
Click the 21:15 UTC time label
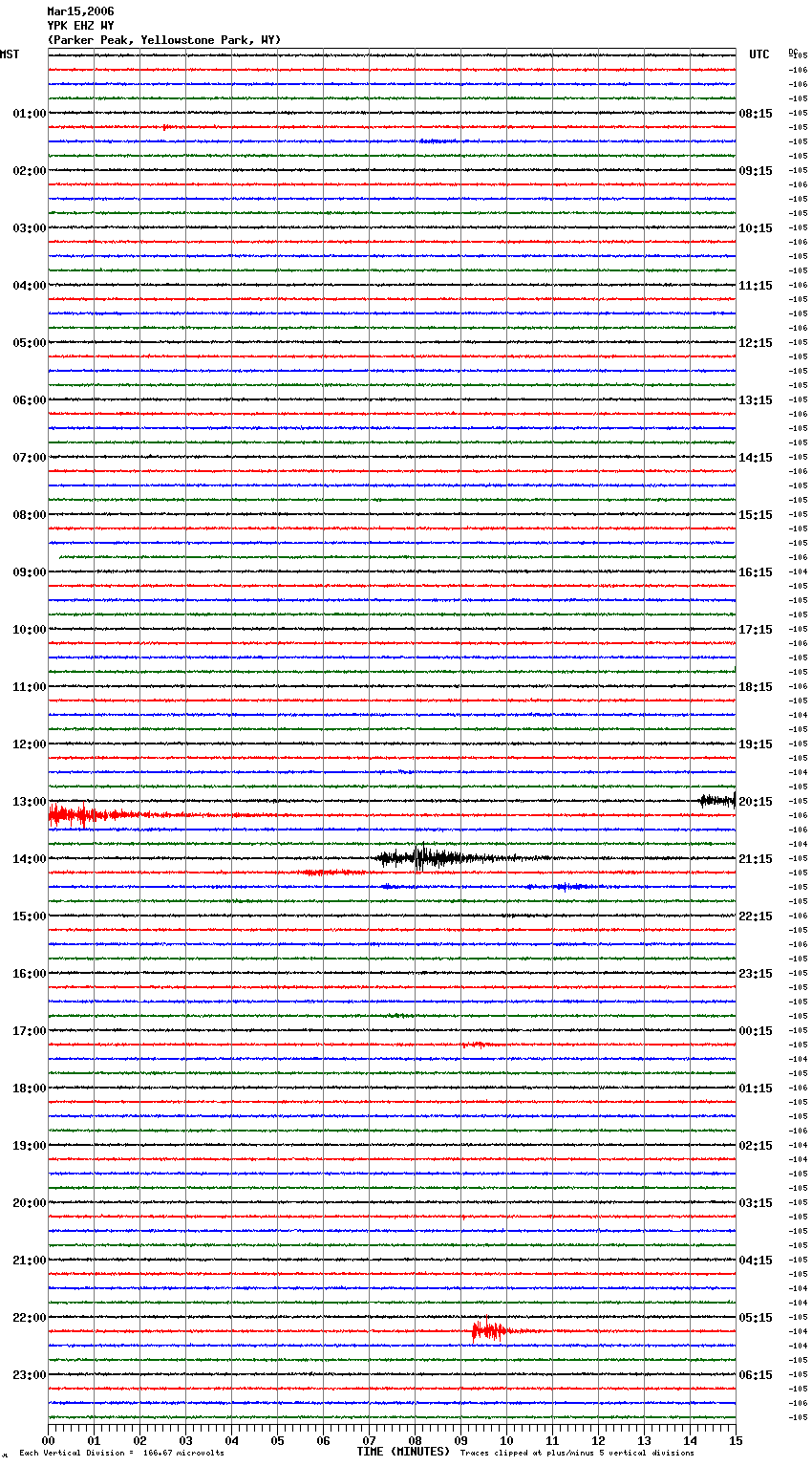coord(756,859)
